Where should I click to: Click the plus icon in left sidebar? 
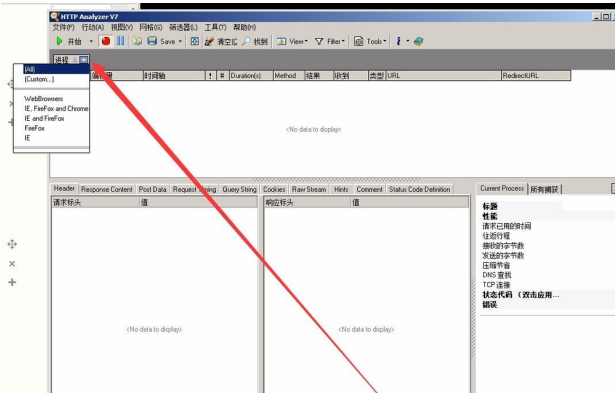[12, 282]
